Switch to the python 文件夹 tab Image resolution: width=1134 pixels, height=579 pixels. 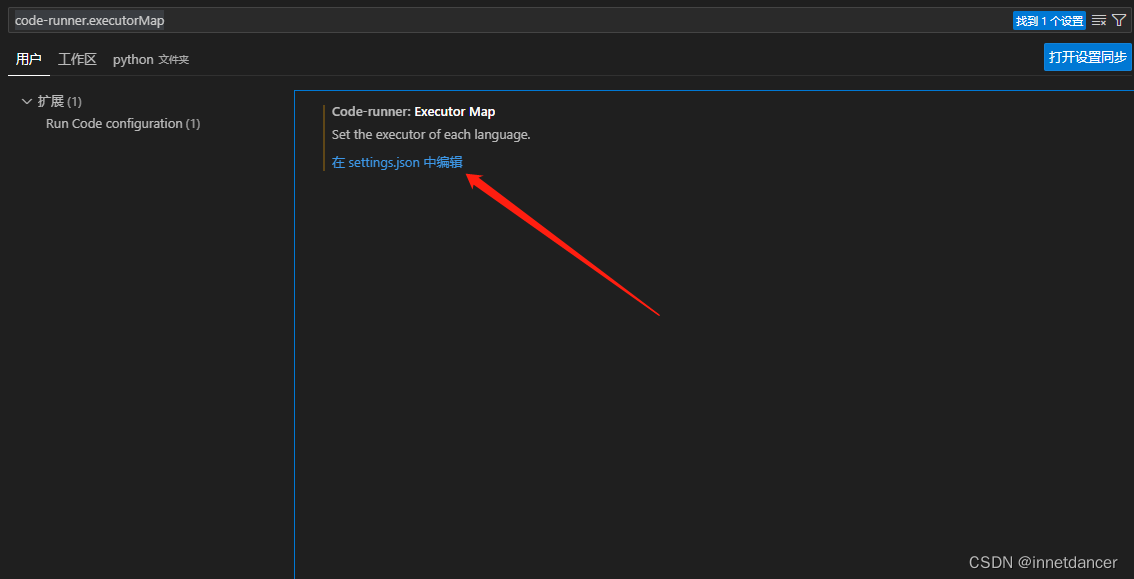[150, 59]
